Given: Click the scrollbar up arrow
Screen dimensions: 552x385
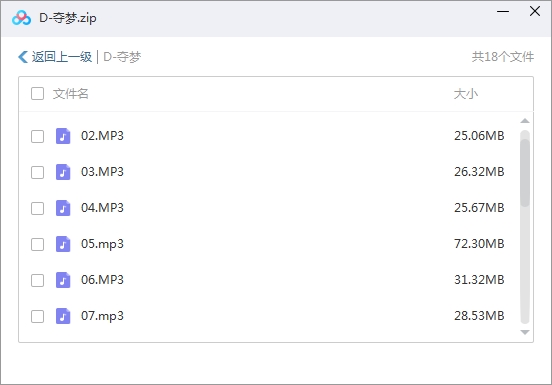Looking at the screenshot, I should 525,121.
